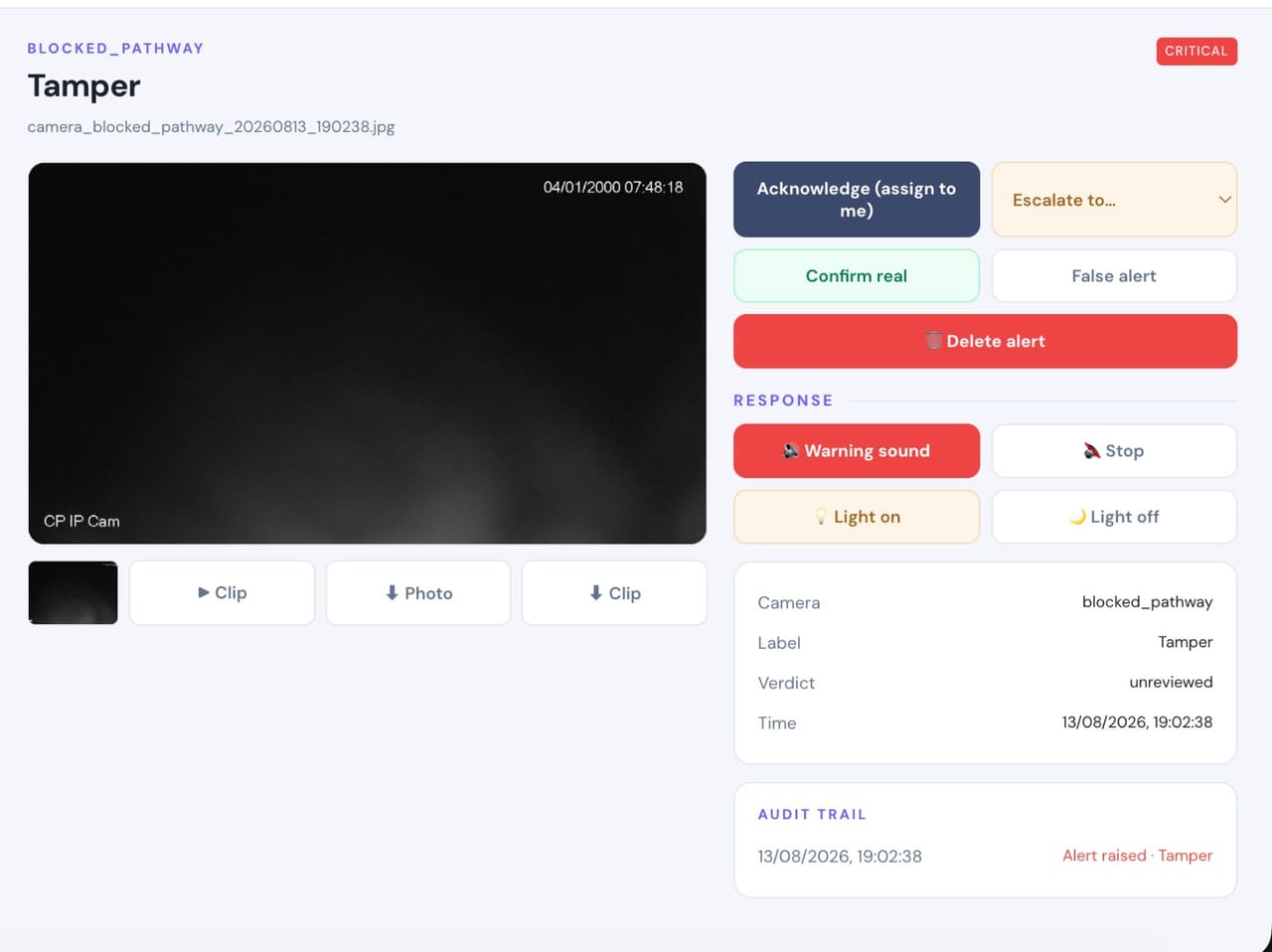Click the Alert raised · Tamper audit entry
This screenshot has height=952, width=1272.
[1137, 856]
